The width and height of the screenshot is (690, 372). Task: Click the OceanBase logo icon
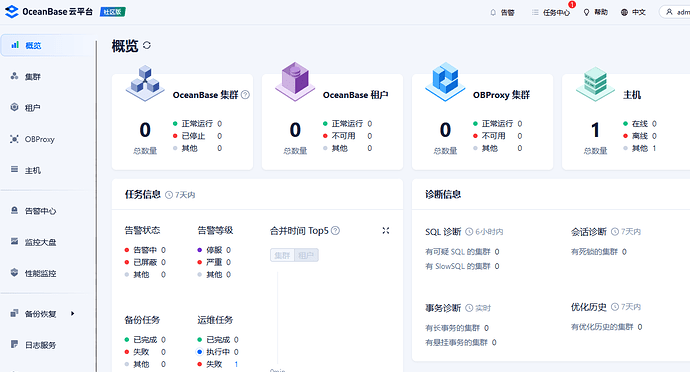click(11, 12)
